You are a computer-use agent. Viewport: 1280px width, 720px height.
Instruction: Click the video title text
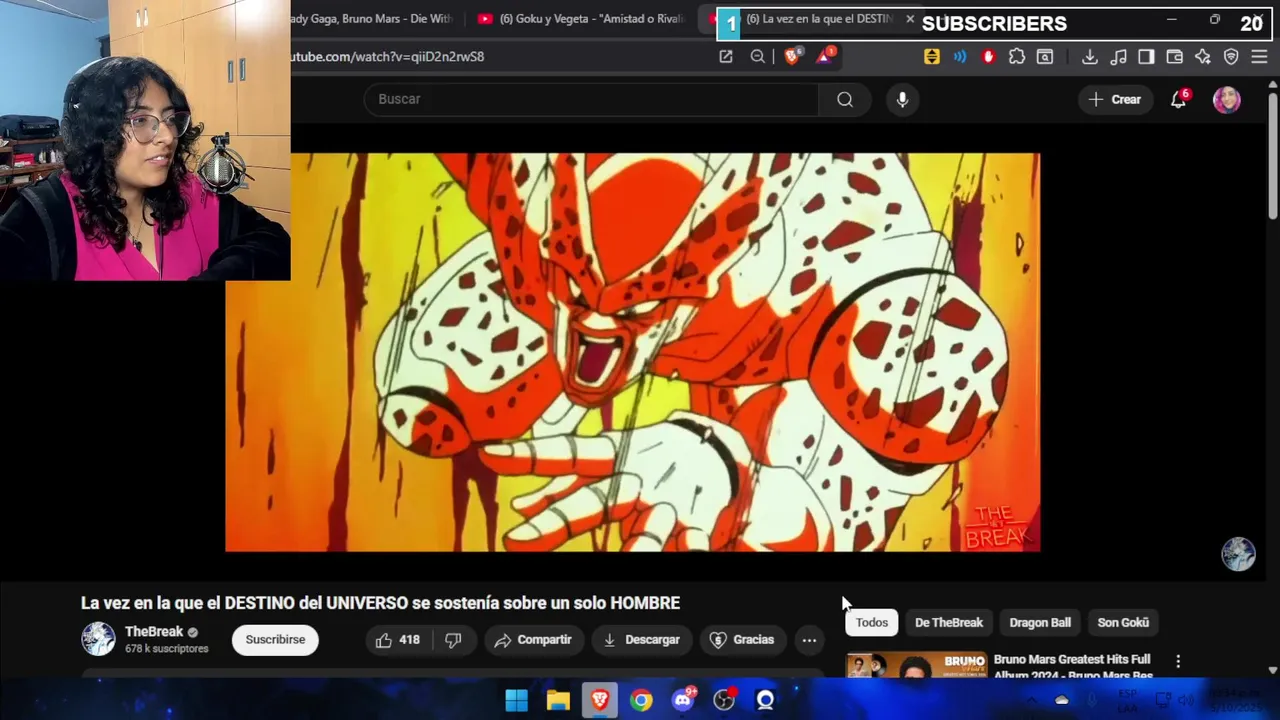pyautogui.click(x=380, y=603)
